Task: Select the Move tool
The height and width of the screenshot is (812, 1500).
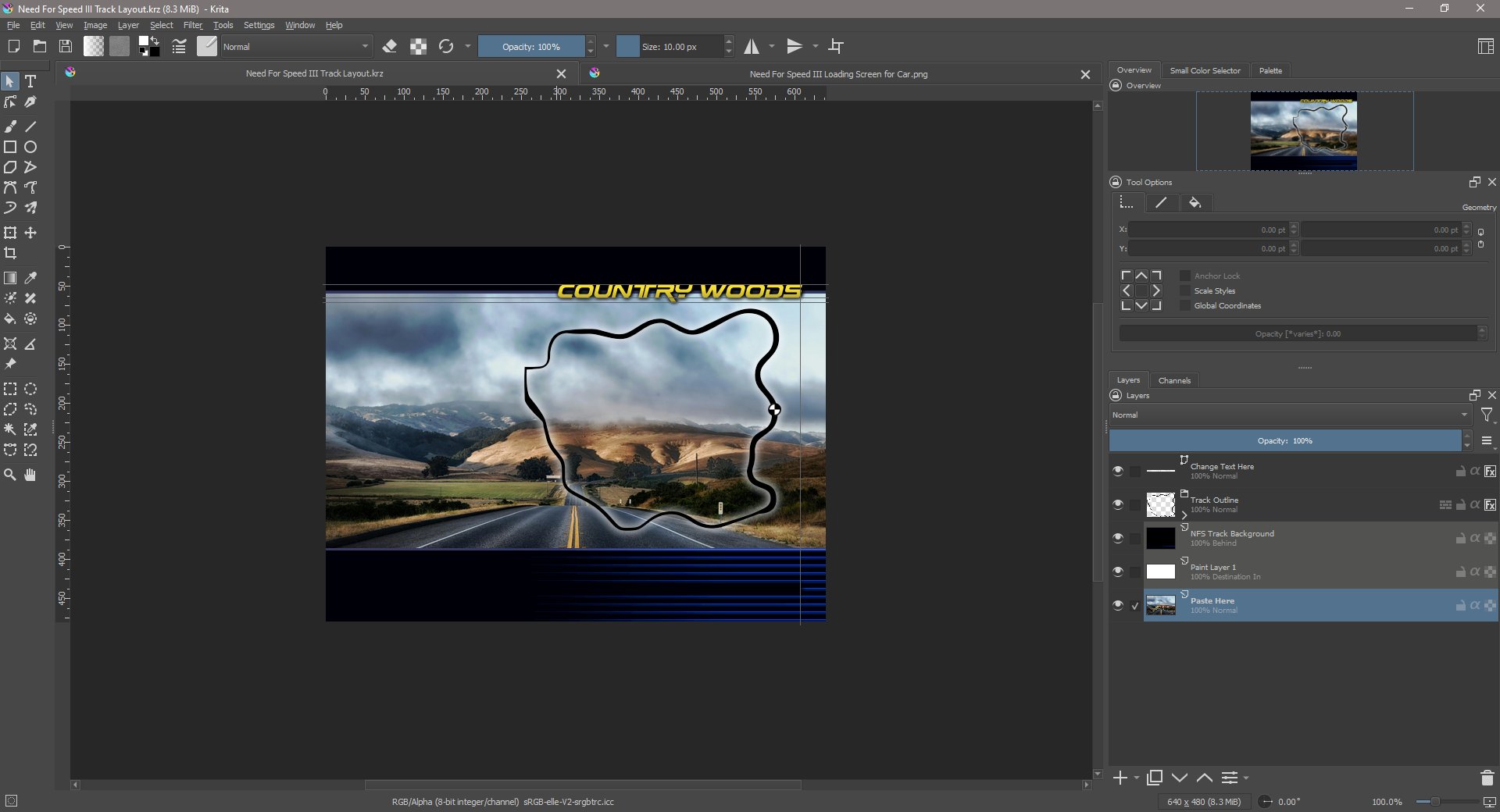Action: point(30,233)
